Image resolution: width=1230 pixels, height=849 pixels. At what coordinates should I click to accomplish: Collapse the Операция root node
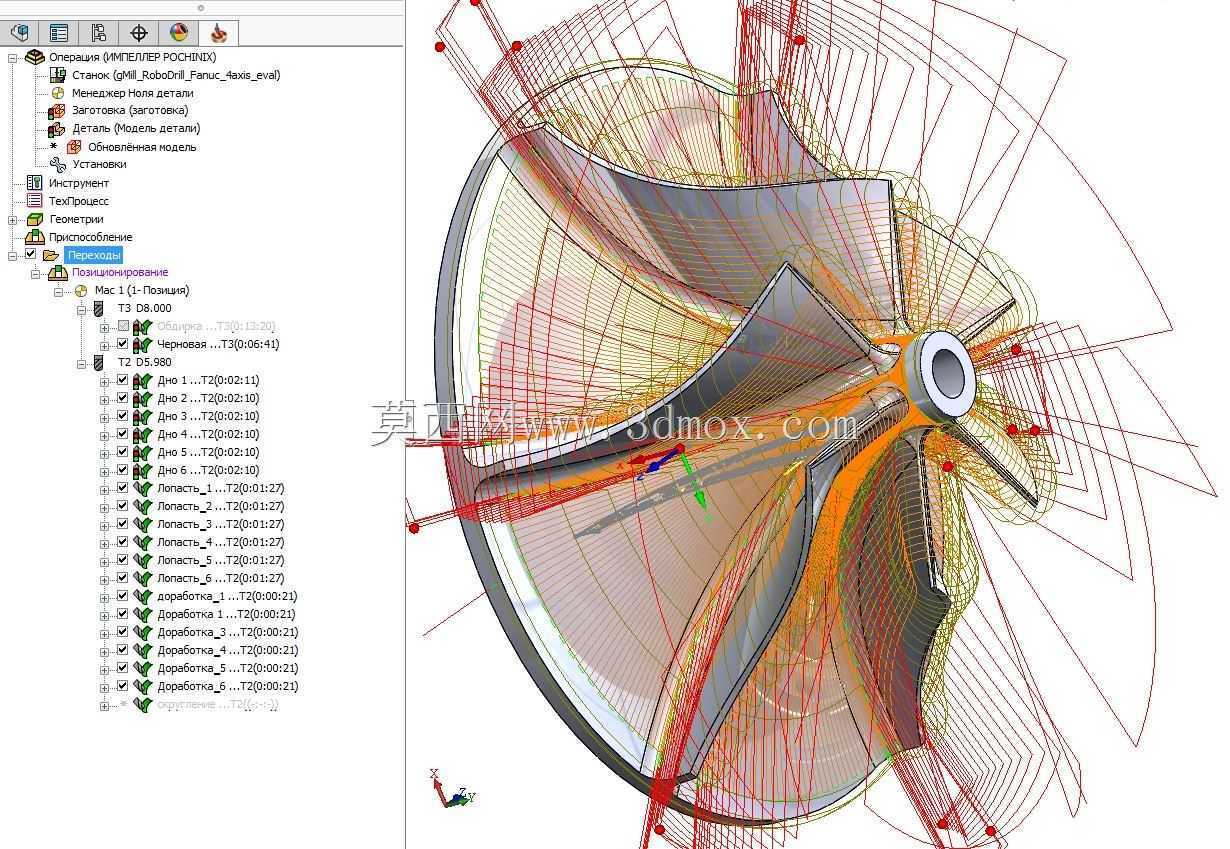pyautogui.click(x=13, y=57)
